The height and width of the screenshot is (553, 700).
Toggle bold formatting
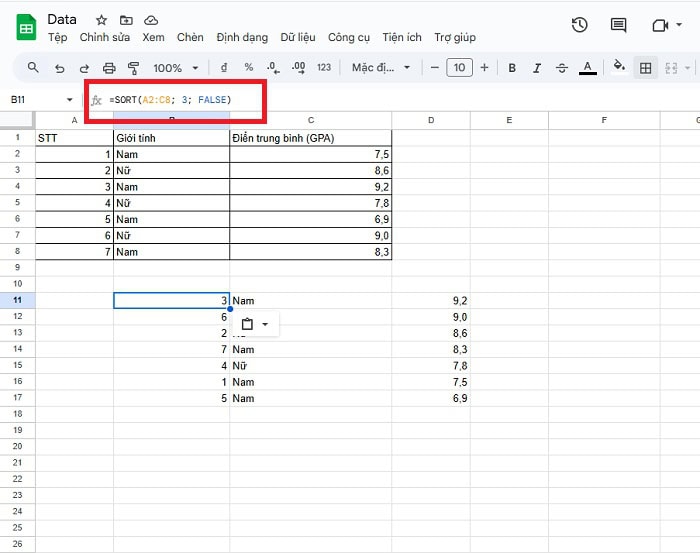pyautogui.click(x=512, y=68)
